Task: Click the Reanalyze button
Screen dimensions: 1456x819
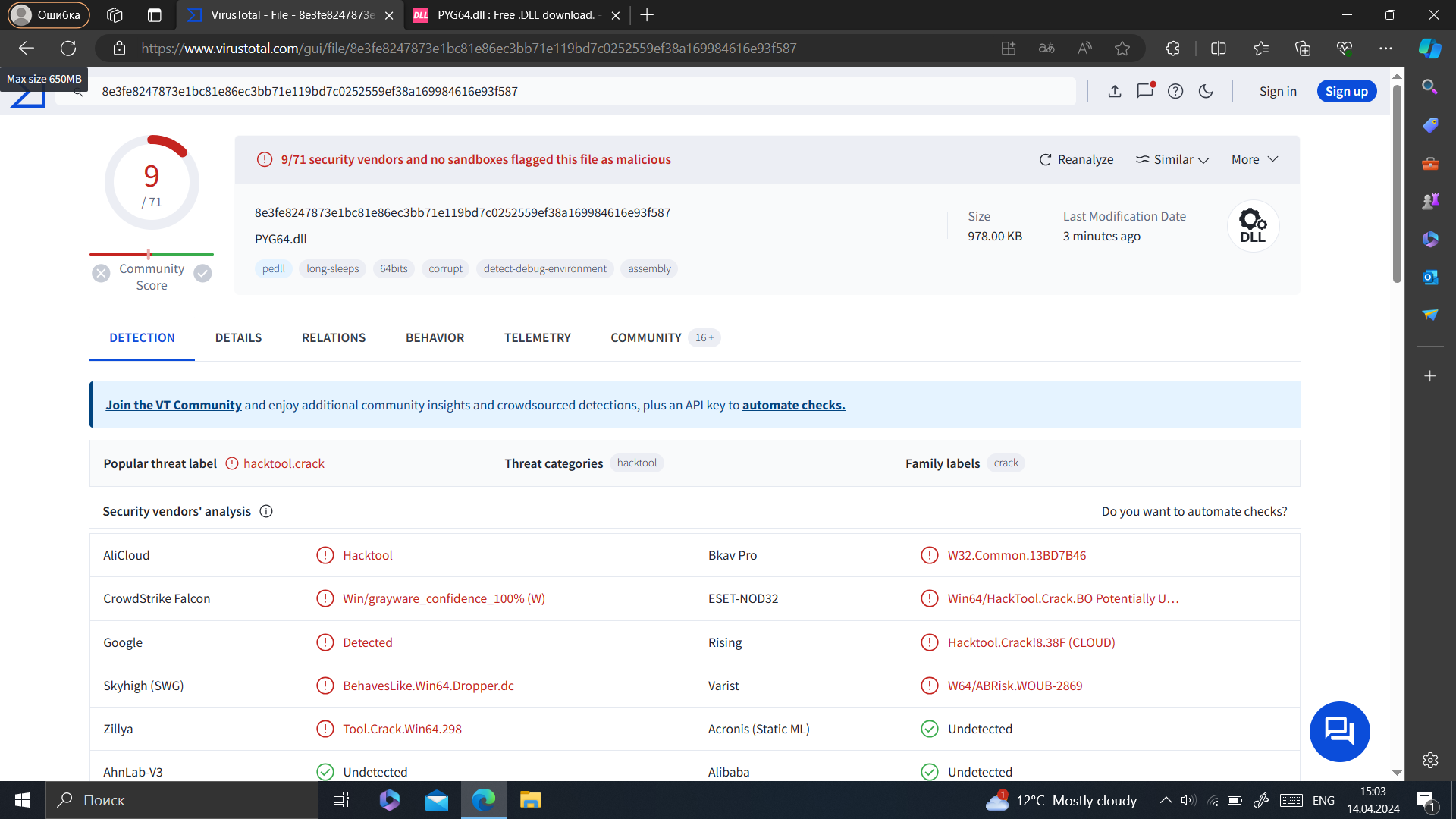Action: pyautogui.click(x=1076, y=159)
